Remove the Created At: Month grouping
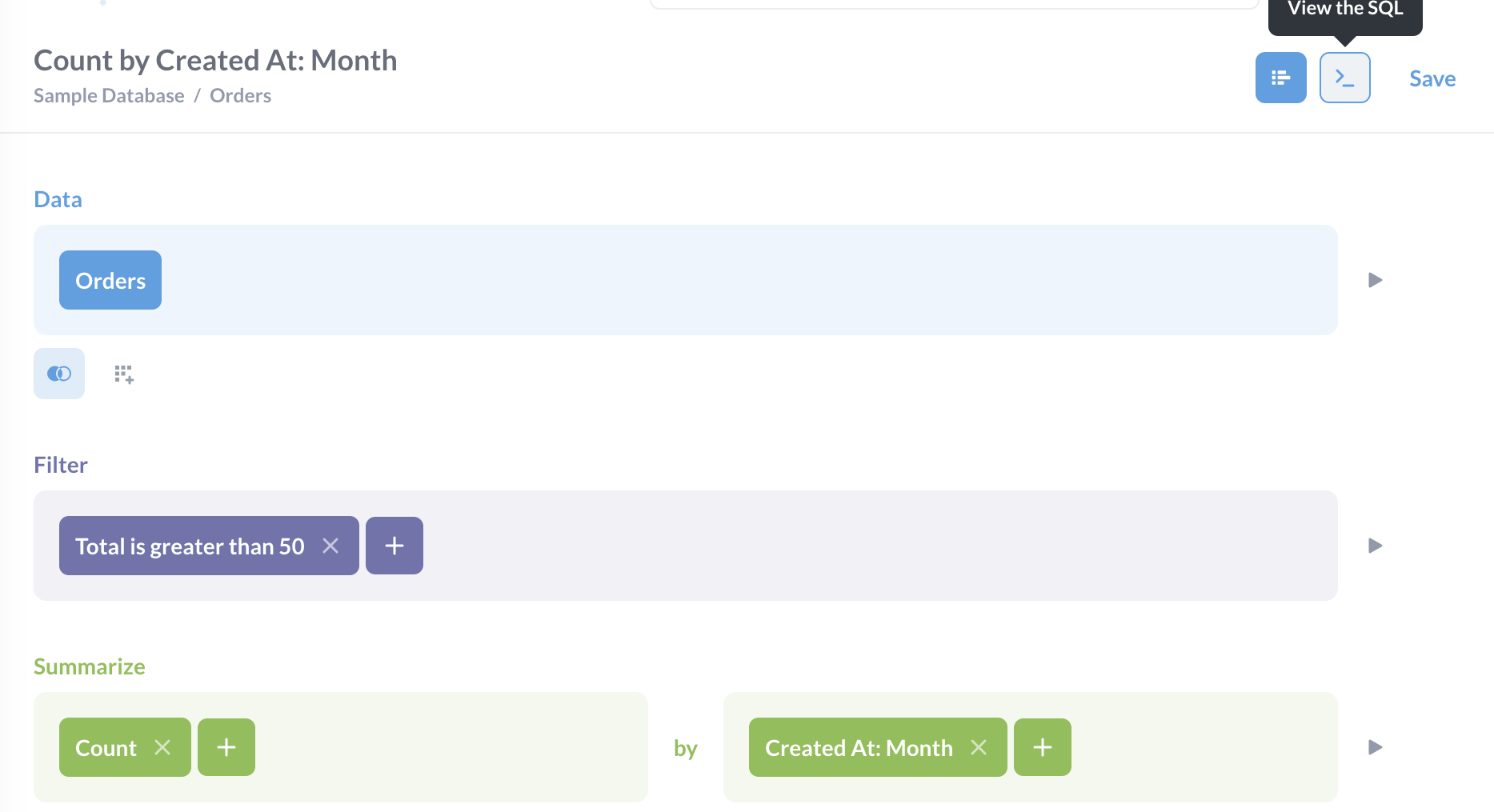Viewport: 1494px width, 812px height. click(979, 747)
